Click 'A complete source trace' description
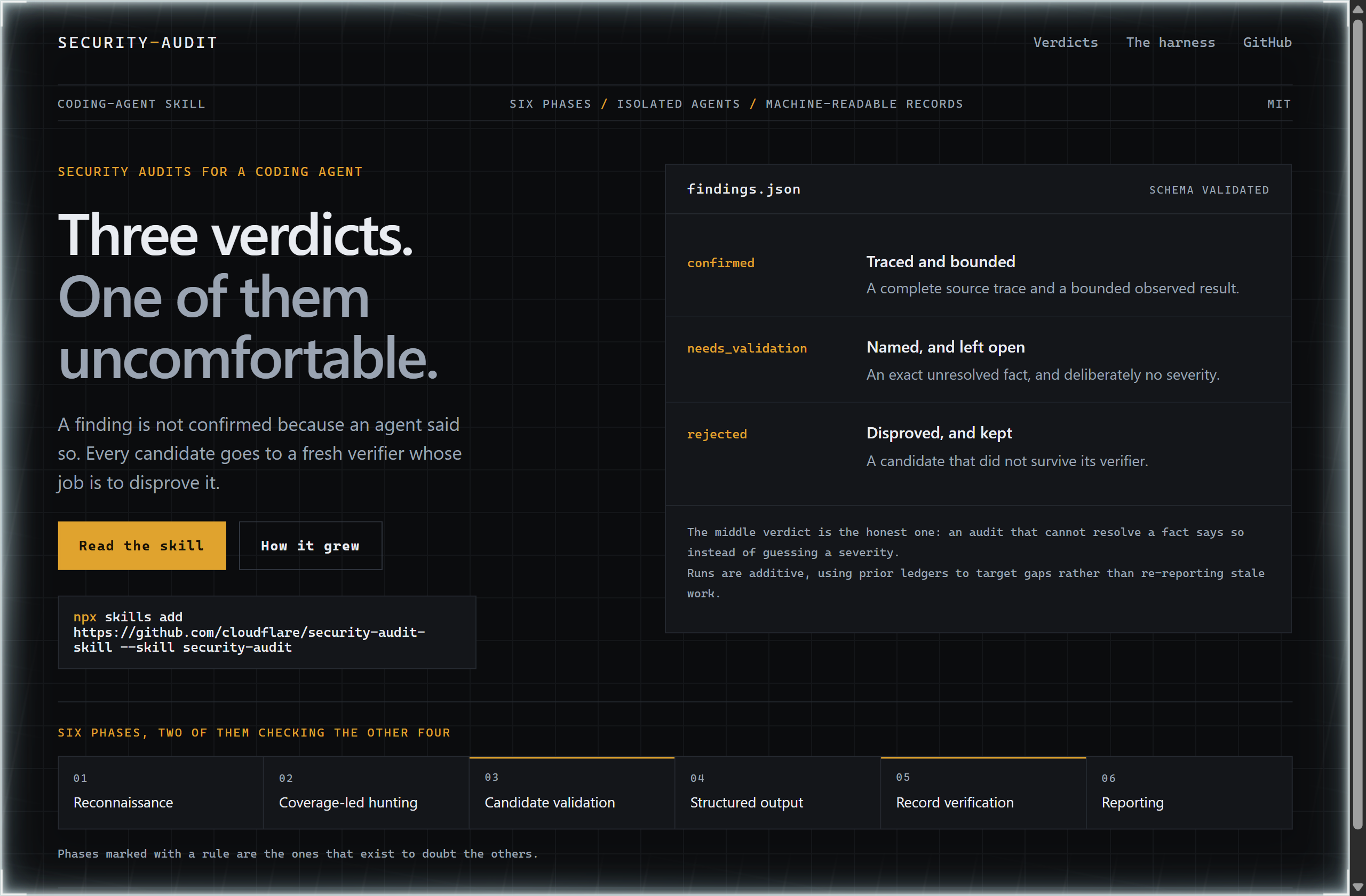The width and height of the screenshot is (1366, 896). [1053, 288]
